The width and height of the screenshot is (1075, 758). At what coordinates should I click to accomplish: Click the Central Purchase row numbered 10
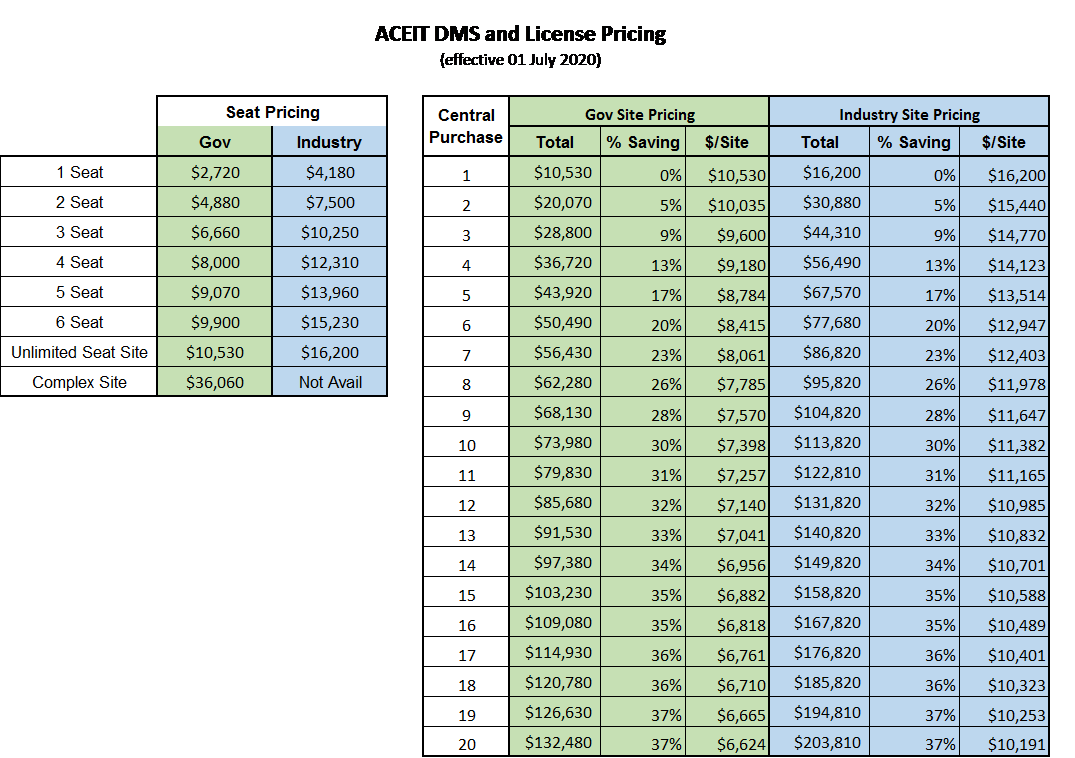pos(466,442)
